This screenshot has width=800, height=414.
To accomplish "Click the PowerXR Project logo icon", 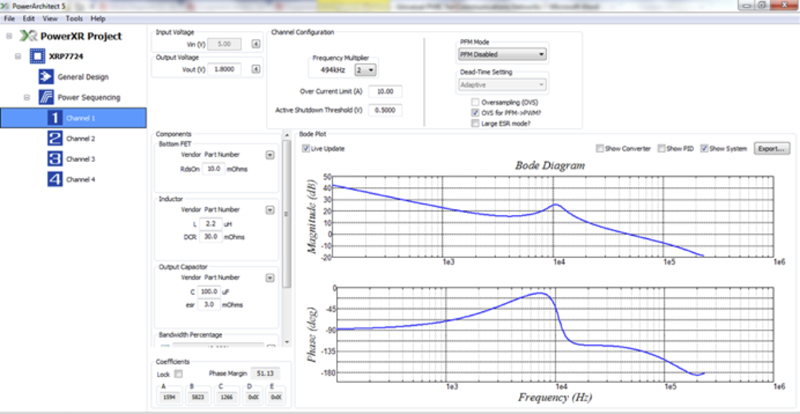I will [29, 36].
